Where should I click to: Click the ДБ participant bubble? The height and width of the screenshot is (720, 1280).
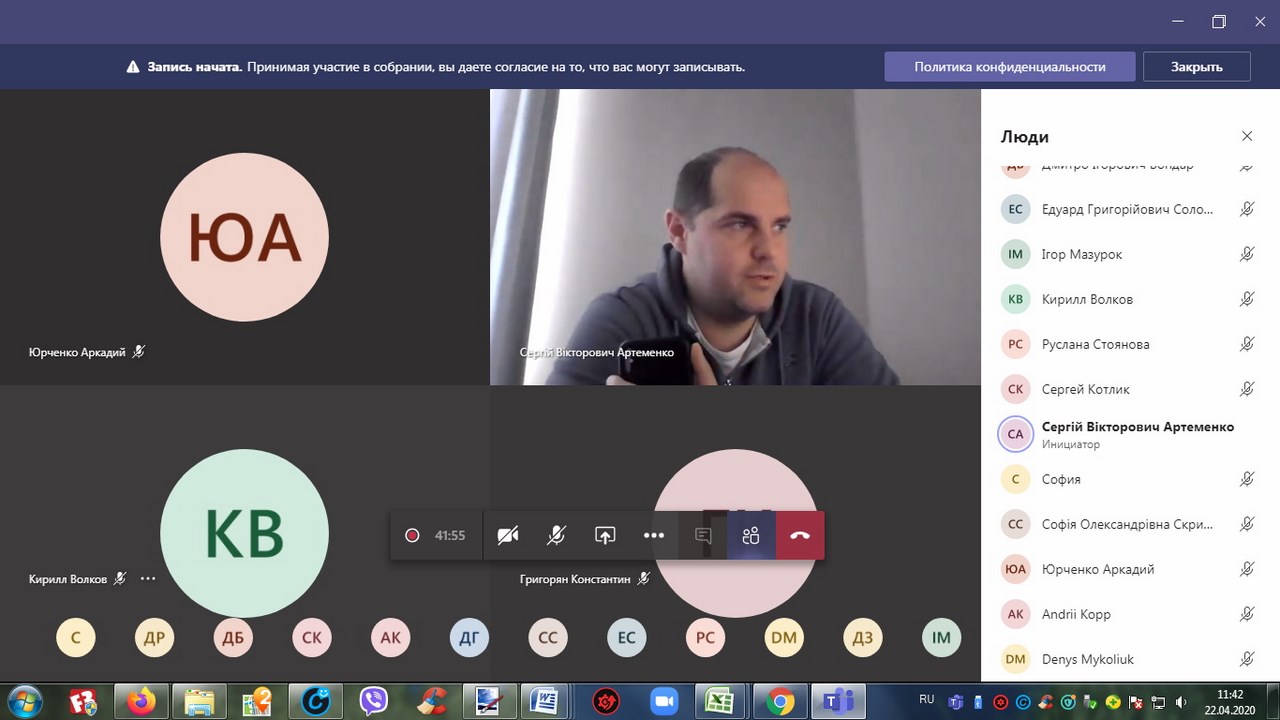click(x=233, y=637)
